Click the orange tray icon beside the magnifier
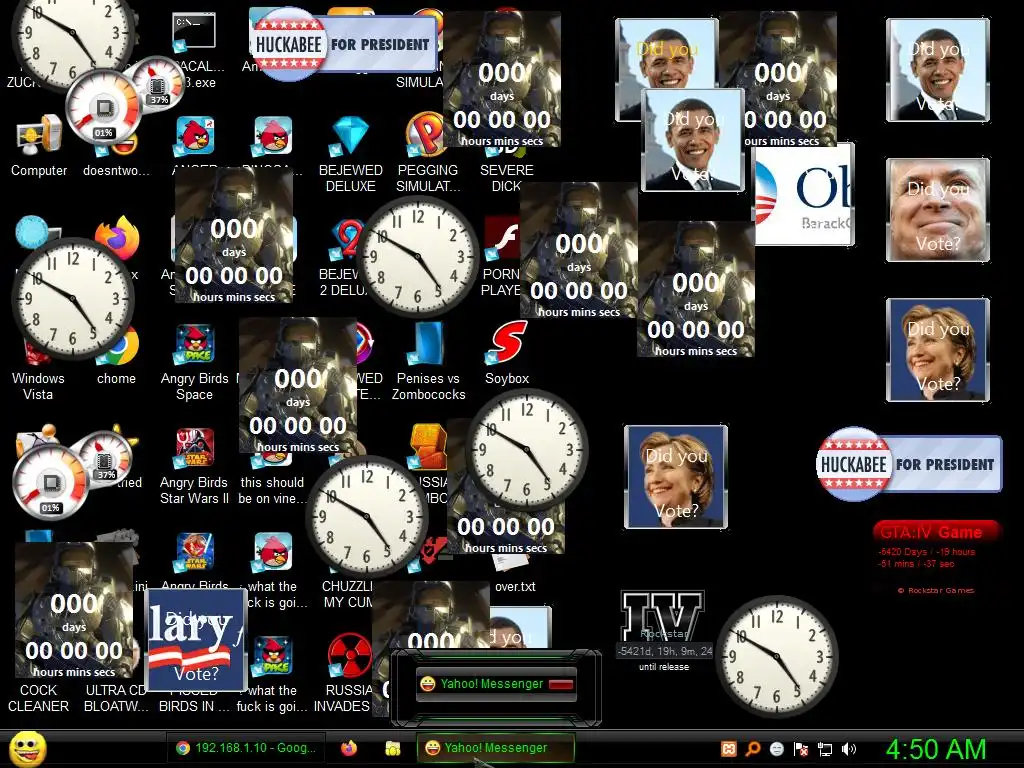 pyautogui.click(x=729, y=749)
